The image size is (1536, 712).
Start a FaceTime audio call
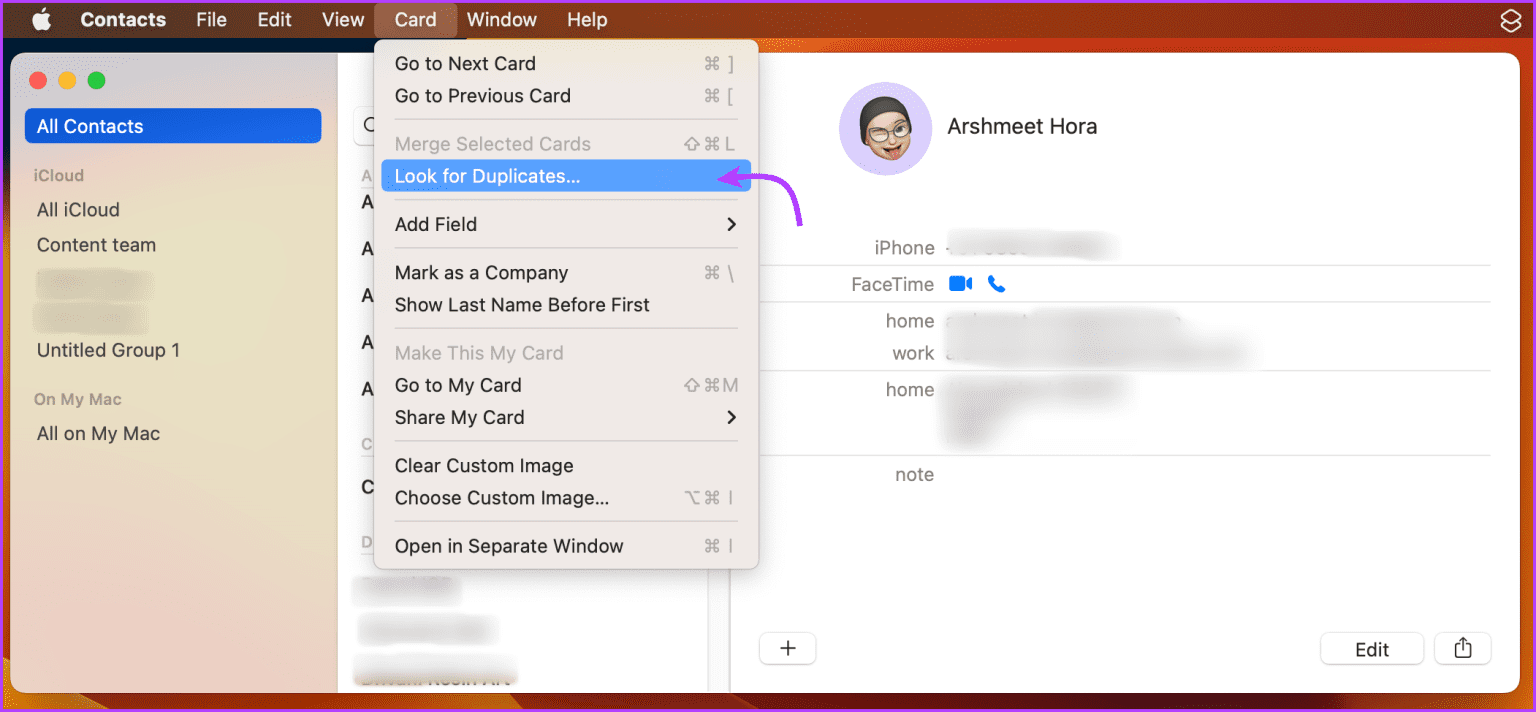click(996, 283)
